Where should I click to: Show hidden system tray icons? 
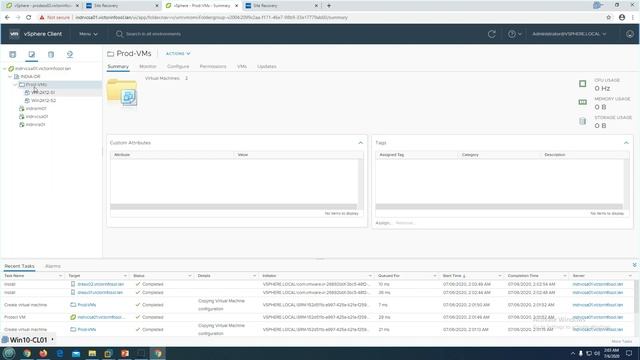pos(573,353)
